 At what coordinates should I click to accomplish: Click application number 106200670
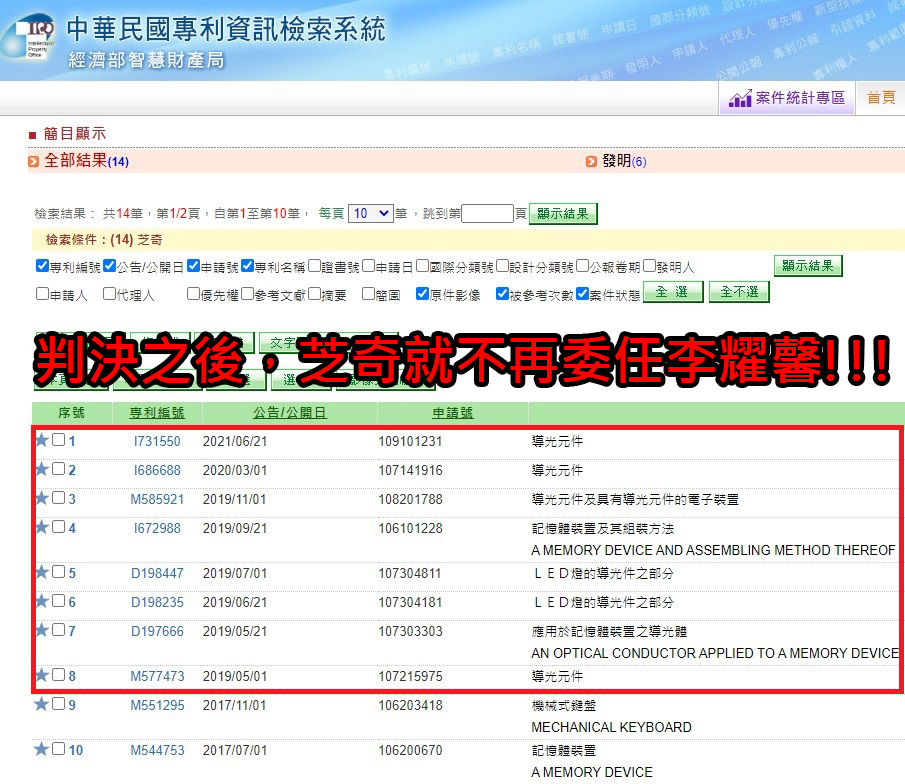point(410,751)
